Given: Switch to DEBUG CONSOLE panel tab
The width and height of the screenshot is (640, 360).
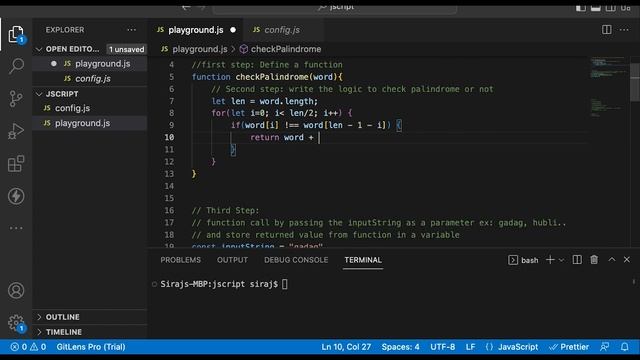Looking at the screenshot, I should pos(296,260).
